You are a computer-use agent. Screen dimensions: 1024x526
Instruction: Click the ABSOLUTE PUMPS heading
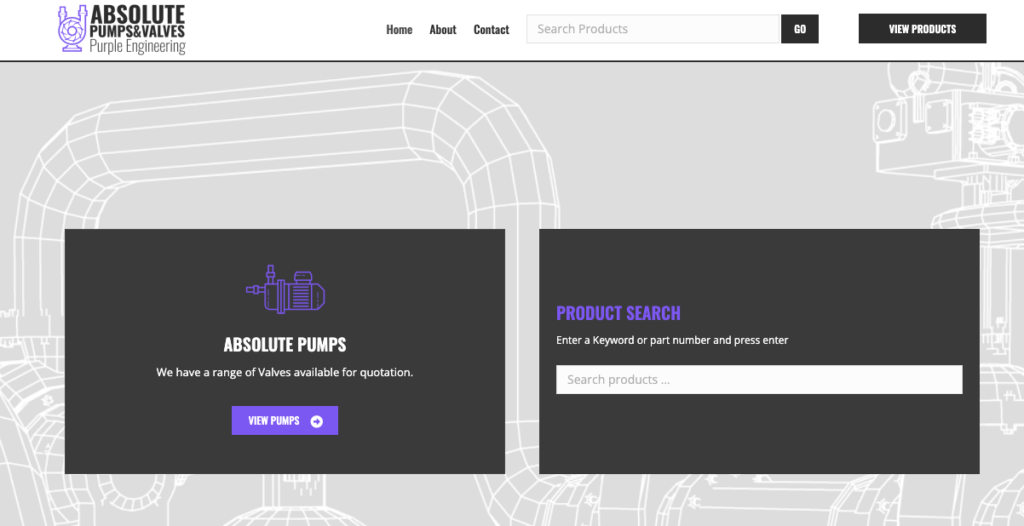point(285,345)
